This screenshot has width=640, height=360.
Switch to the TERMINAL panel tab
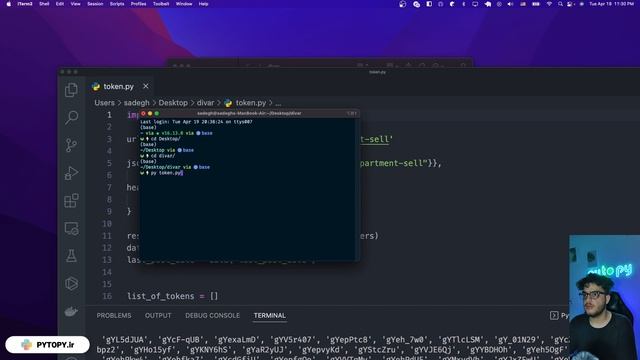pyautogui.click(x=269, y=316)
